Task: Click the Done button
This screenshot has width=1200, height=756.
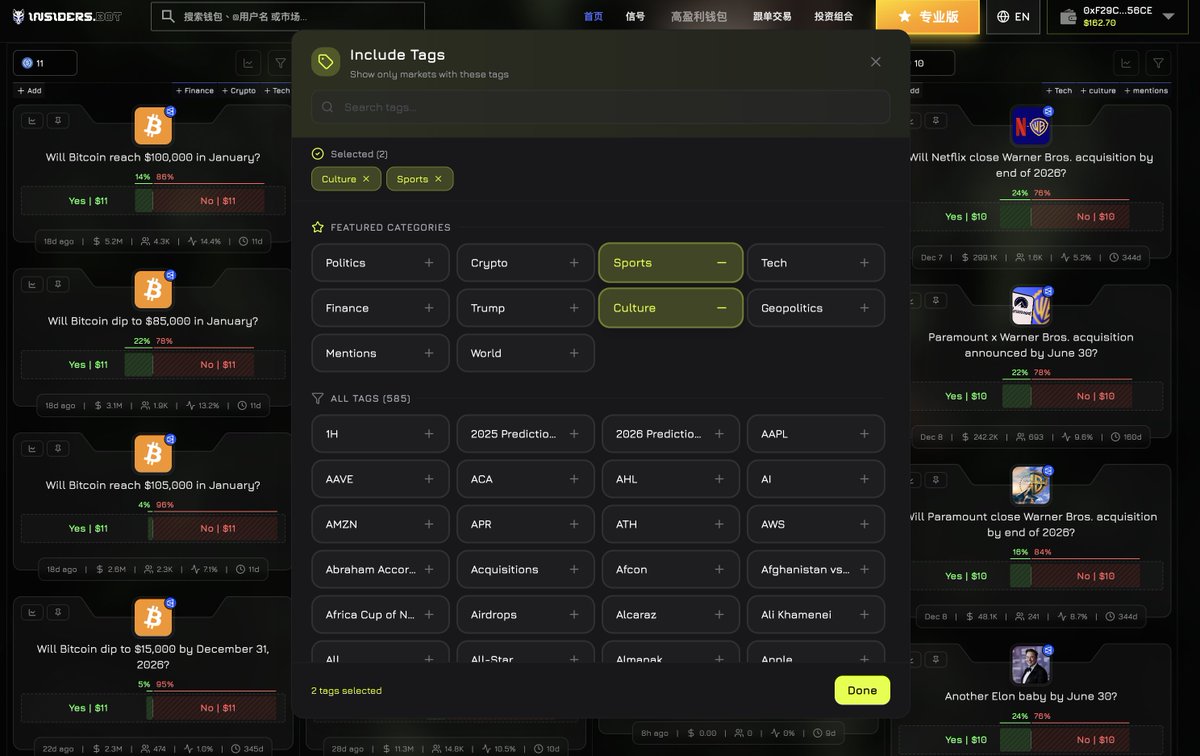Action: [862, 690]
